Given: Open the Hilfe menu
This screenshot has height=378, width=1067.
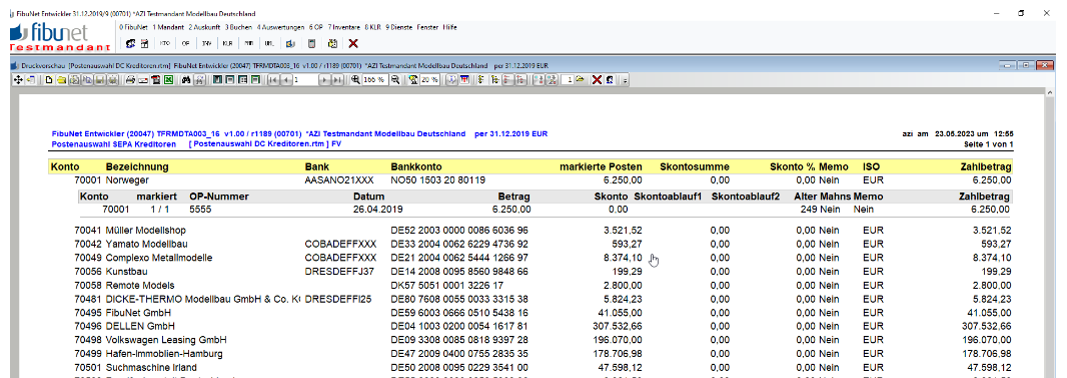Looking at the screenshot, I should pyautogui.click(x=450, y=27).
